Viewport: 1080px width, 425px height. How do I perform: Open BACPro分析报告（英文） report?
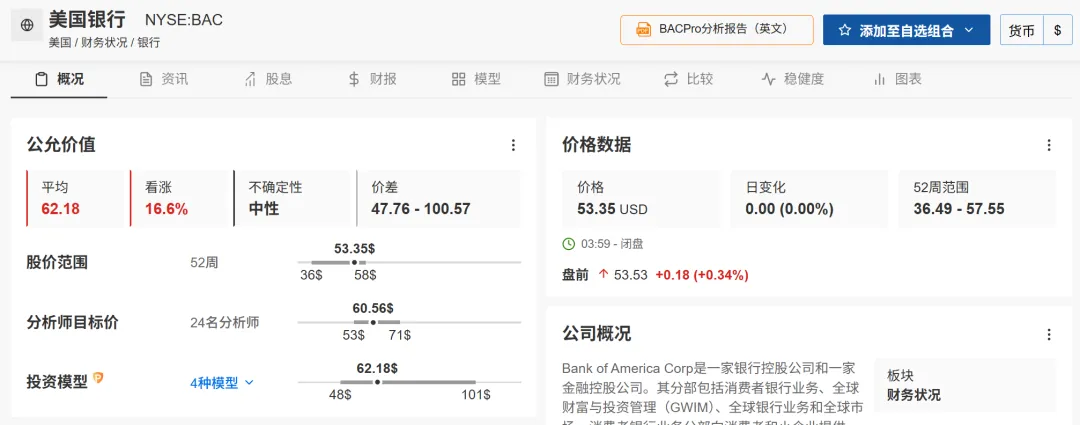click(x=716, y=30)
